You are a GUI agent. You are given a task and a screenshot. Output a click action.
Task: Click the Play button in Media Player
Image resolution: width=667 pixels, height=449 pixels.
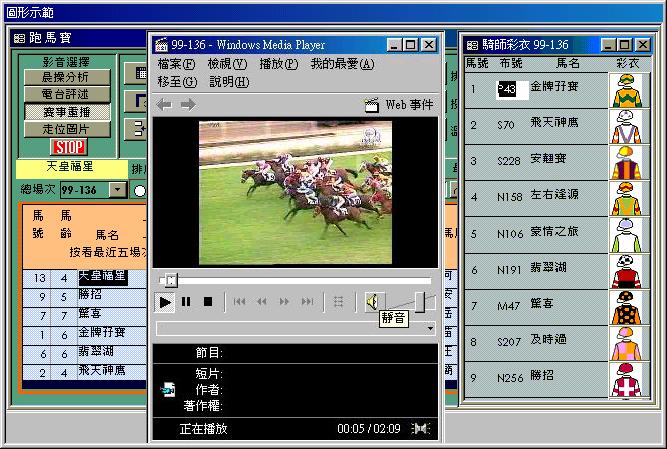166,301
